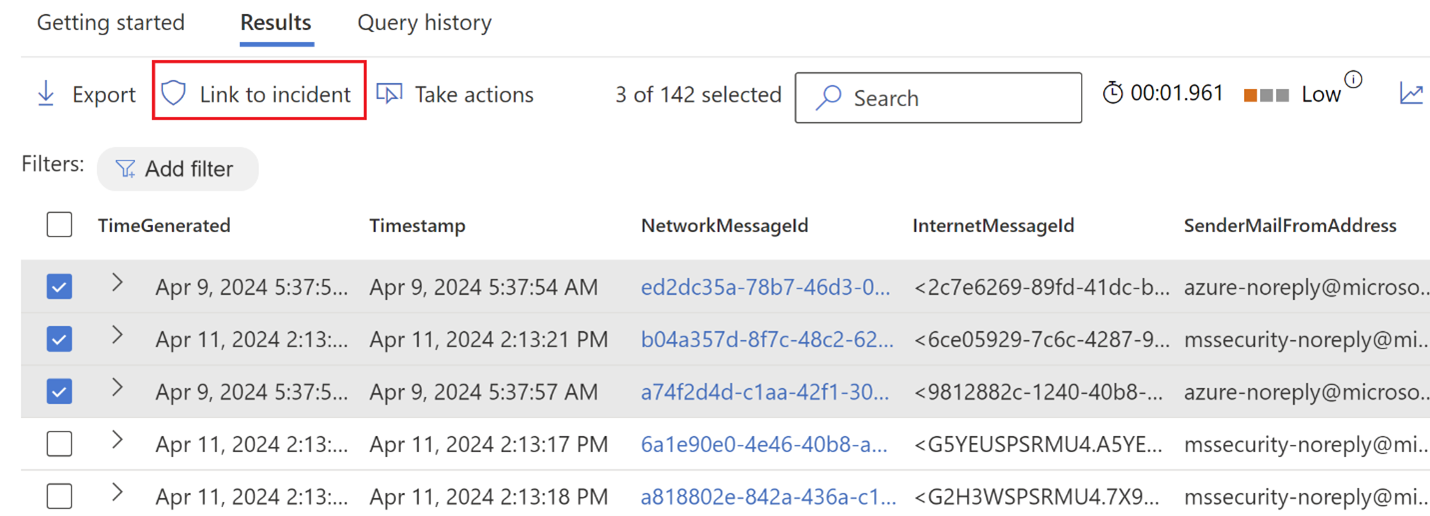Click the Take actions screen icon

coord(389,94)
